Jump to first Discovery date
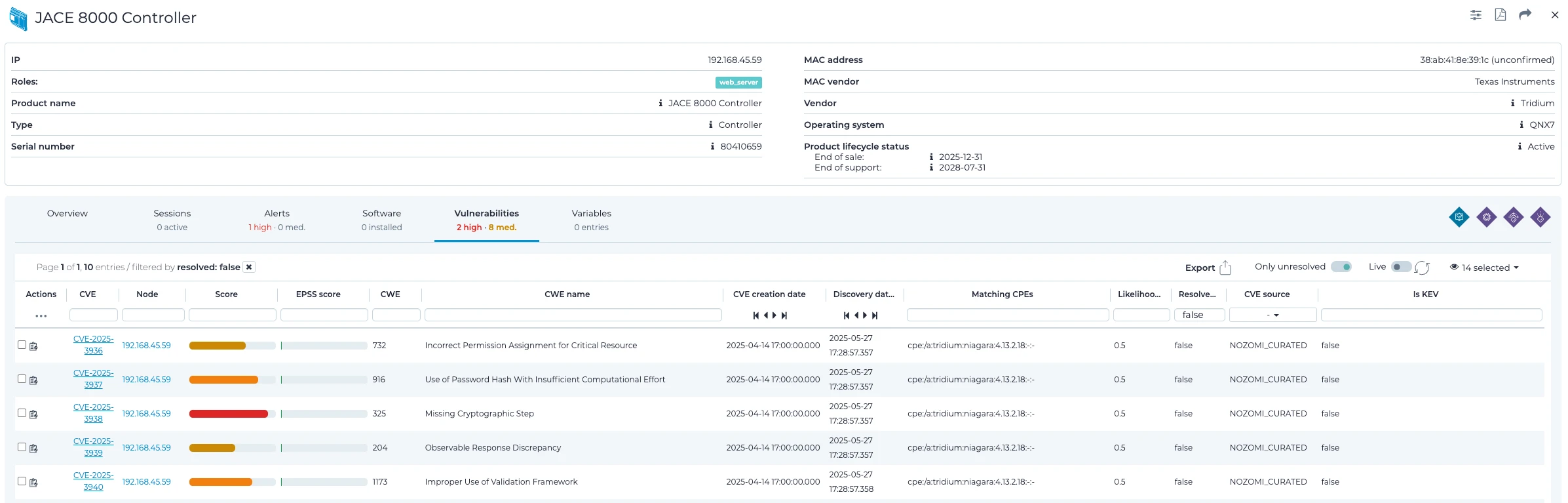The width and height of the screenshot is (1568, 503). click(x=846, y=315)
